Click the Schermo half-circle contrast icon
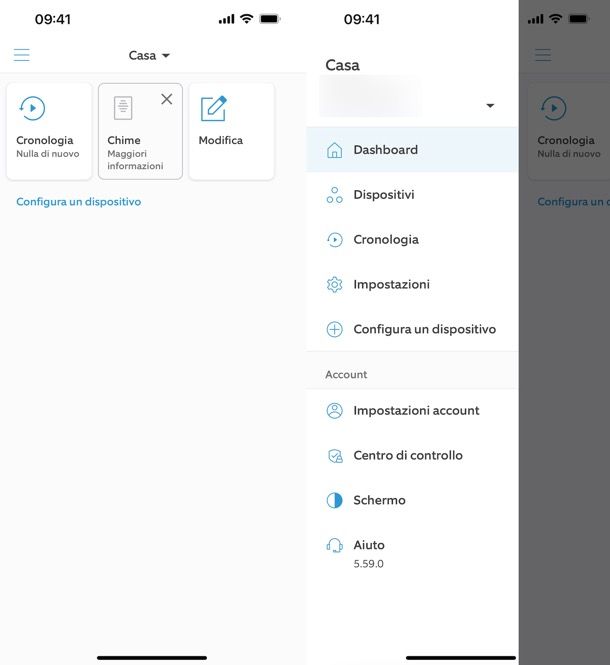 click(x=334, y=500)
